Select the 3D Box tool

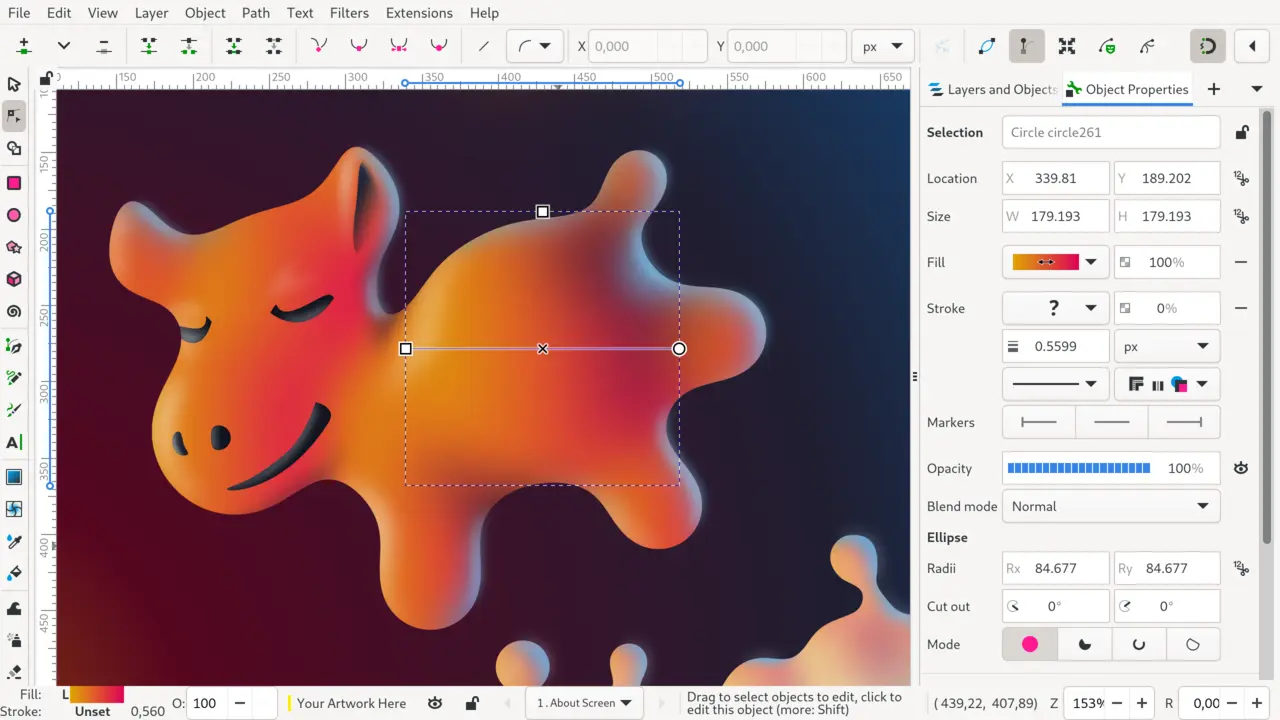pyautogui.click(x=14, y=279)
